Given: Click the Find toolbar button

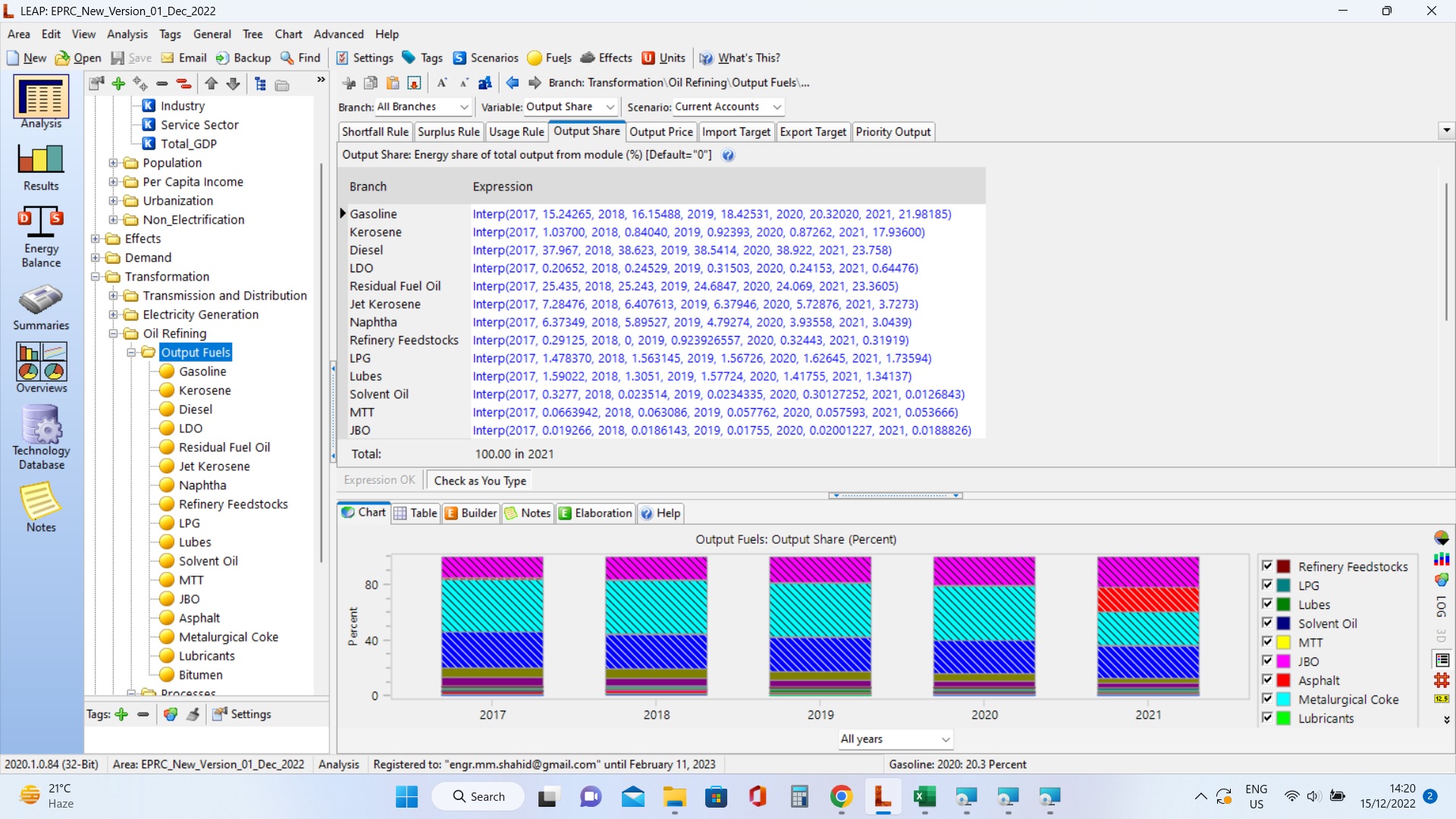Looking at the screenshot, I should [300, 58].
